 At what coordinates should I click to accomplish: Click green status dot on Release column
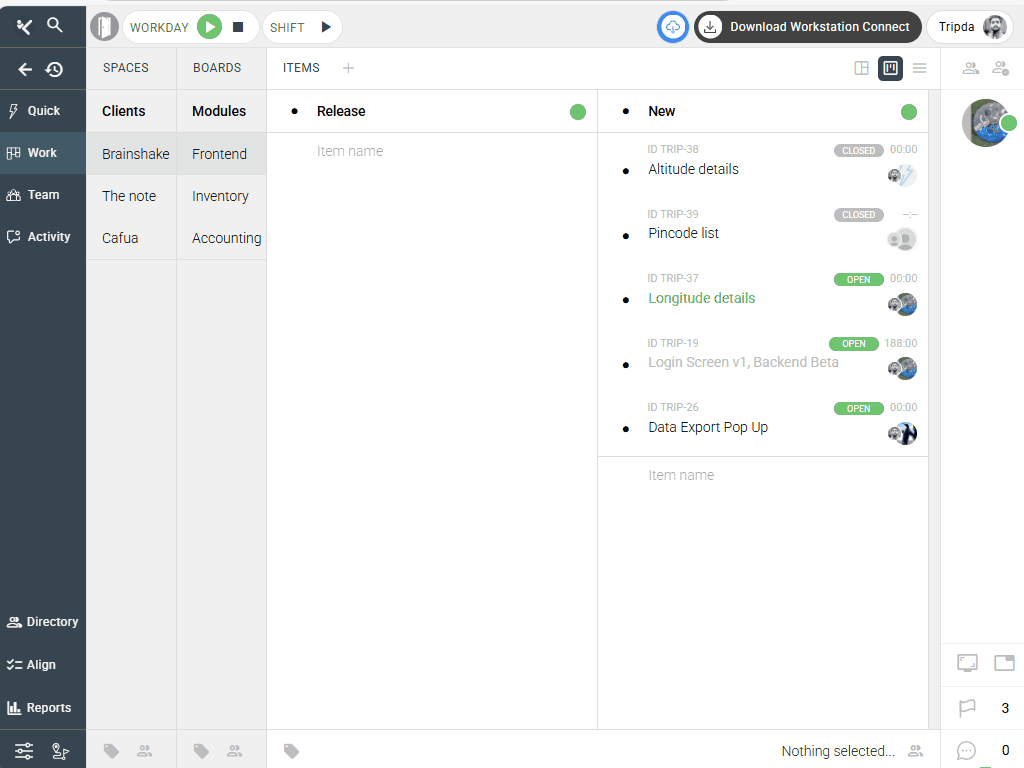tap(578, 112)
